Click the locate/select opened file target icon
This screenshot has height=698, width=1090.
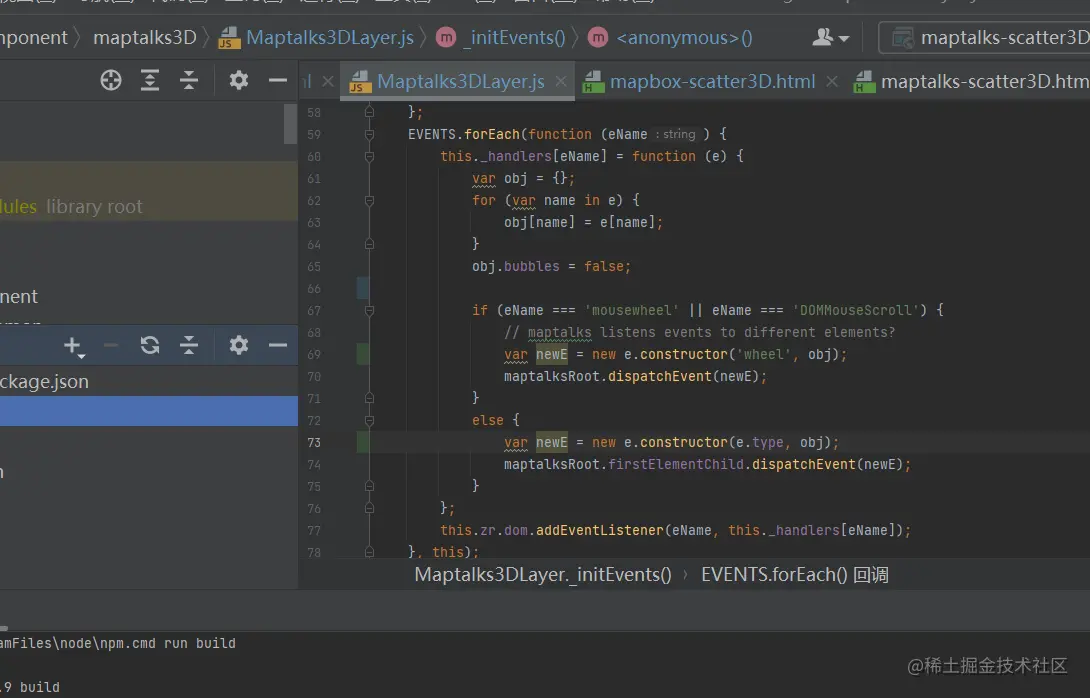[x=111, y=81]
